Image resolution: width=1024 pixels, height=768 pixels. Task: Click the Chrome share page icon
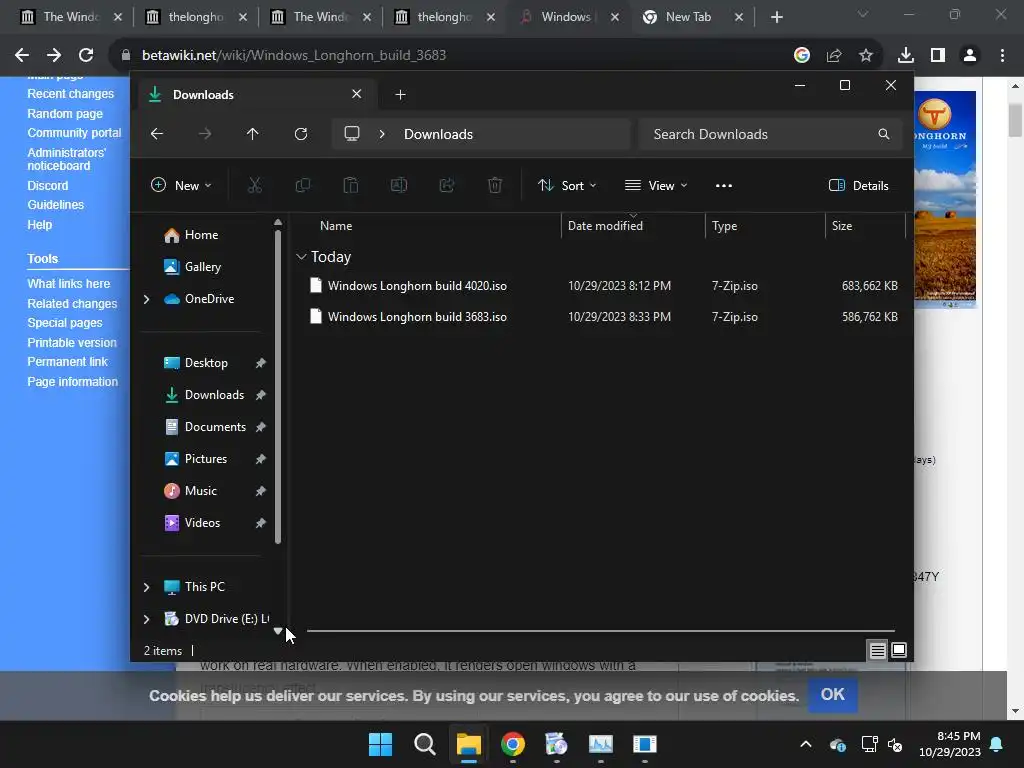click(x=834, y=56)
